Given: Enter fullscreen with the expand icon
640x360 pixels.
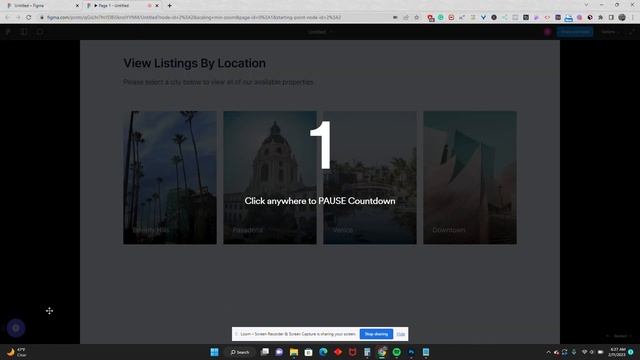Looking at the screenshot, I should (x=631, y=32).
